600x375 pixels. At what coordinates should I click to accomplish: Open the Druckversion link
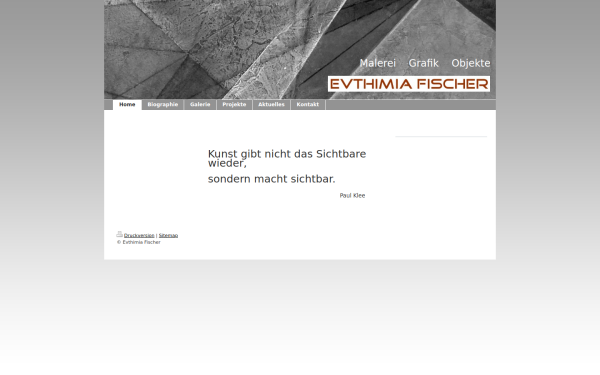coord(139,235)
